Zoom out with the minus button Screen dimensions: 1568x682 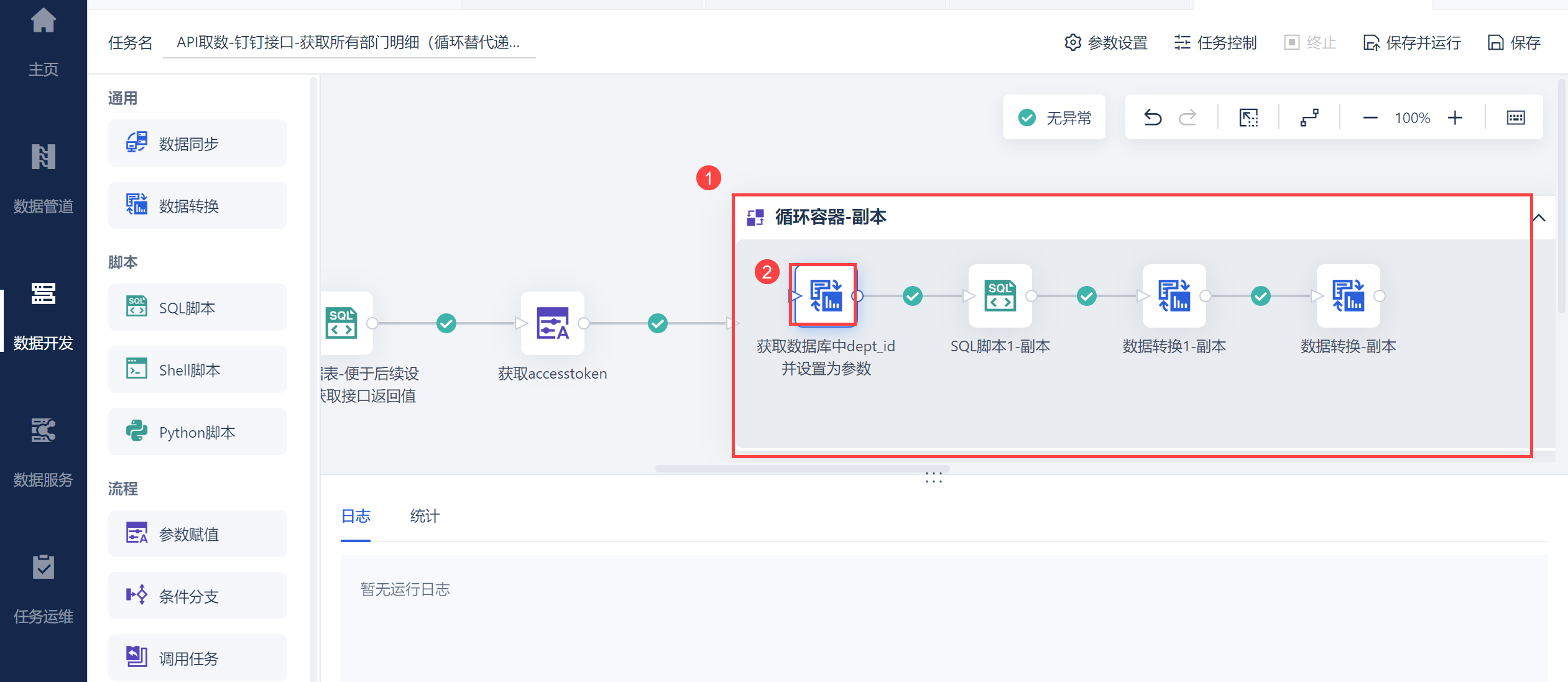pyautogui.click(x=1370, y=118)
